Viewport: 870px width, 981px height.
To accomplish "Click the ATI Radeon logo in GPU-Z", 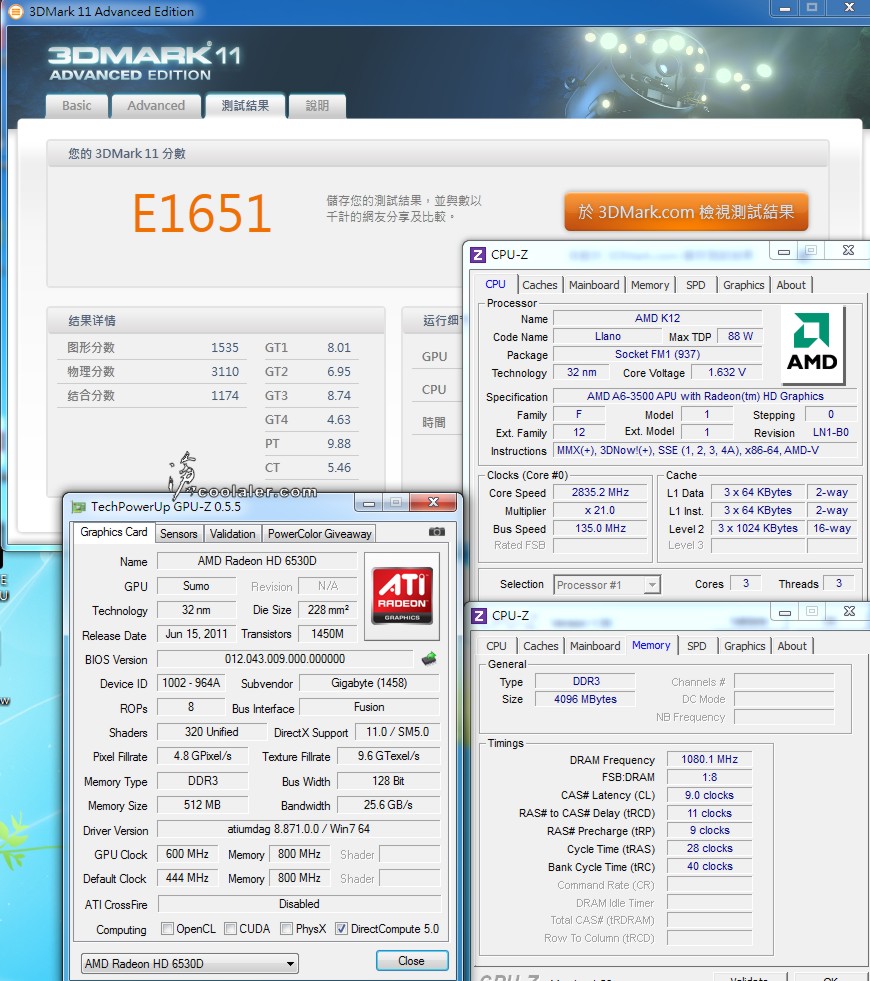I will (x=402, y=596).
